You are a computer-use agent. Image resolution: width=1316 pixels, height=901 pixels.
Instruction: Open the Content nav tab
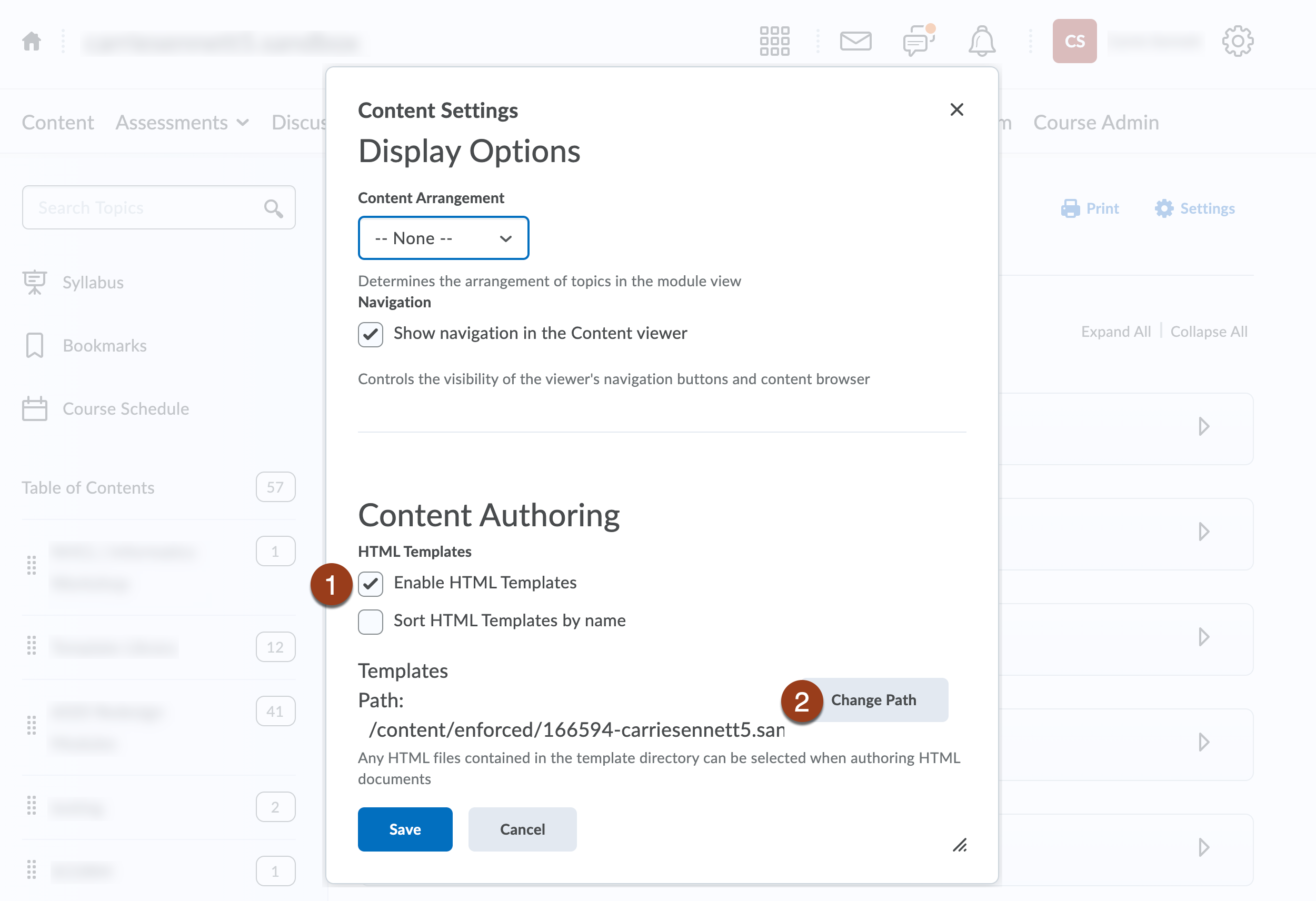(x=58, y=122)
